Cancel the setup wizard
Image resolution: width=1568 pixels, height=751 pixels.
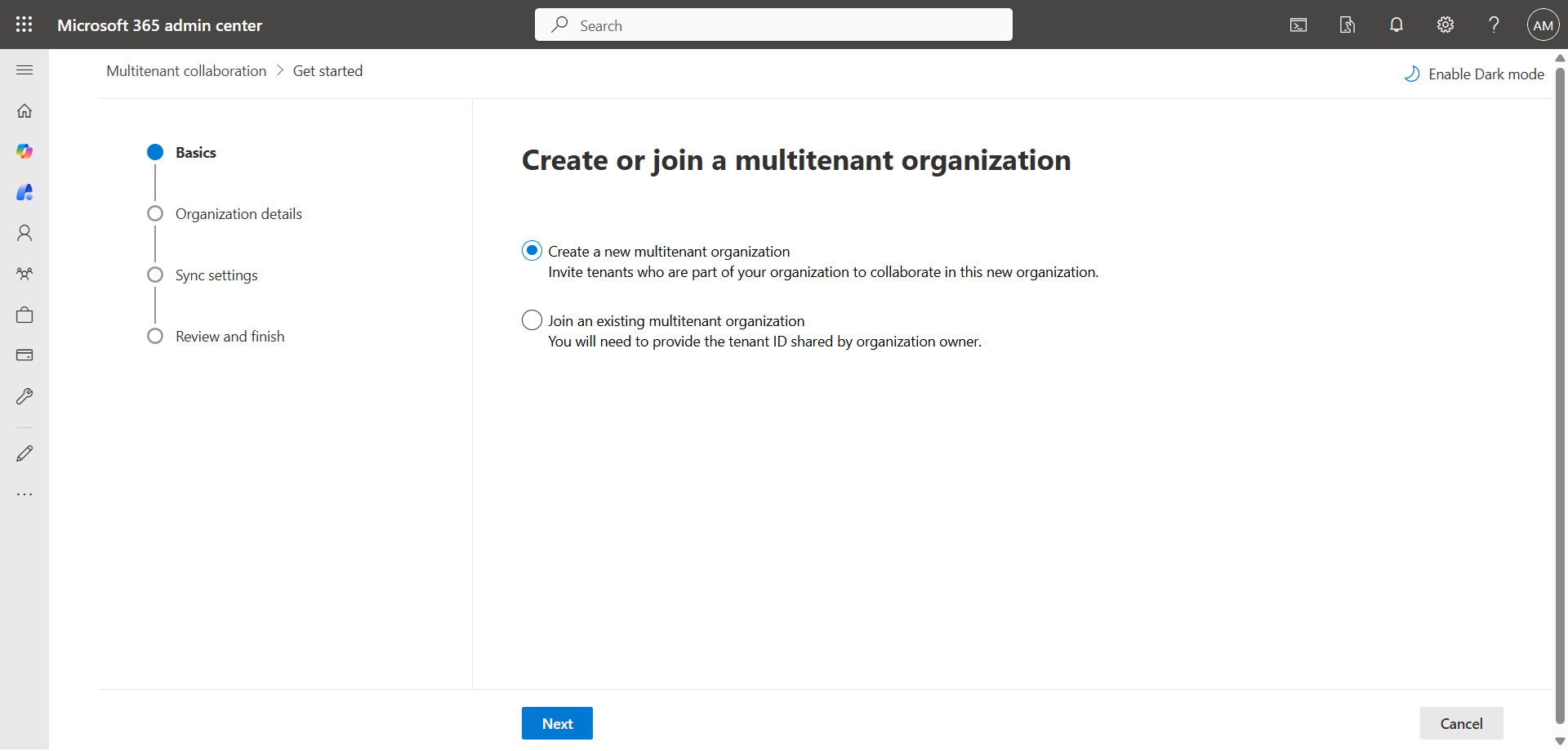1461,723
